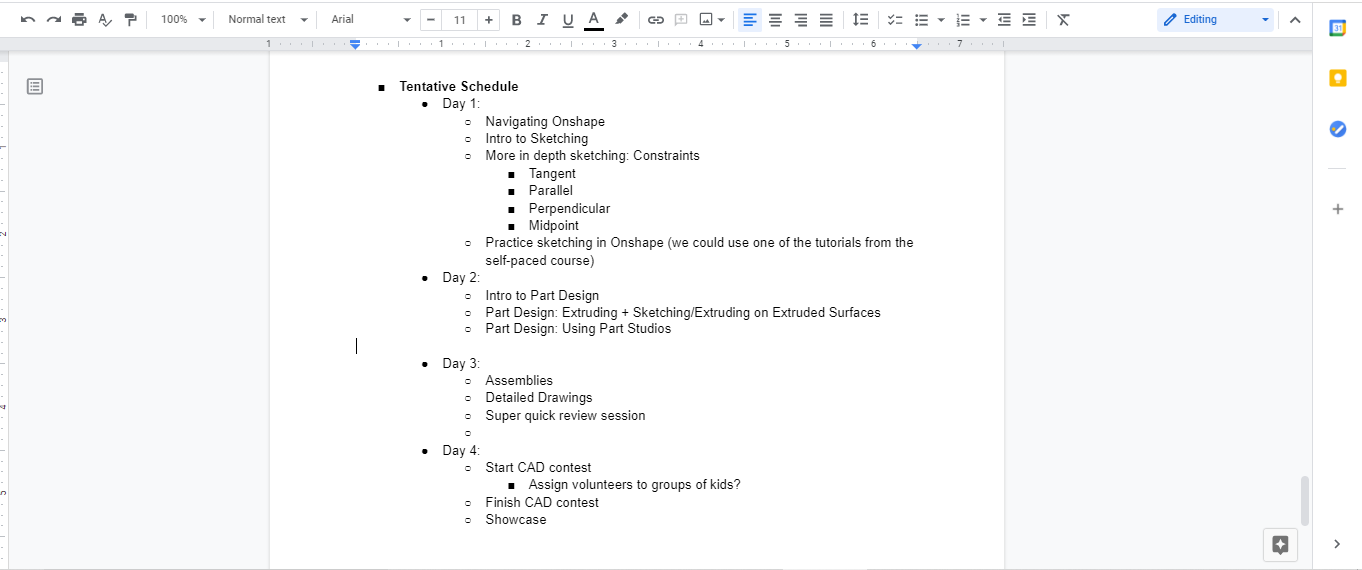Click the 'Assemblies' line
Image resolution: width=1362 pixels, height=570 pixels.
(519, 380)
